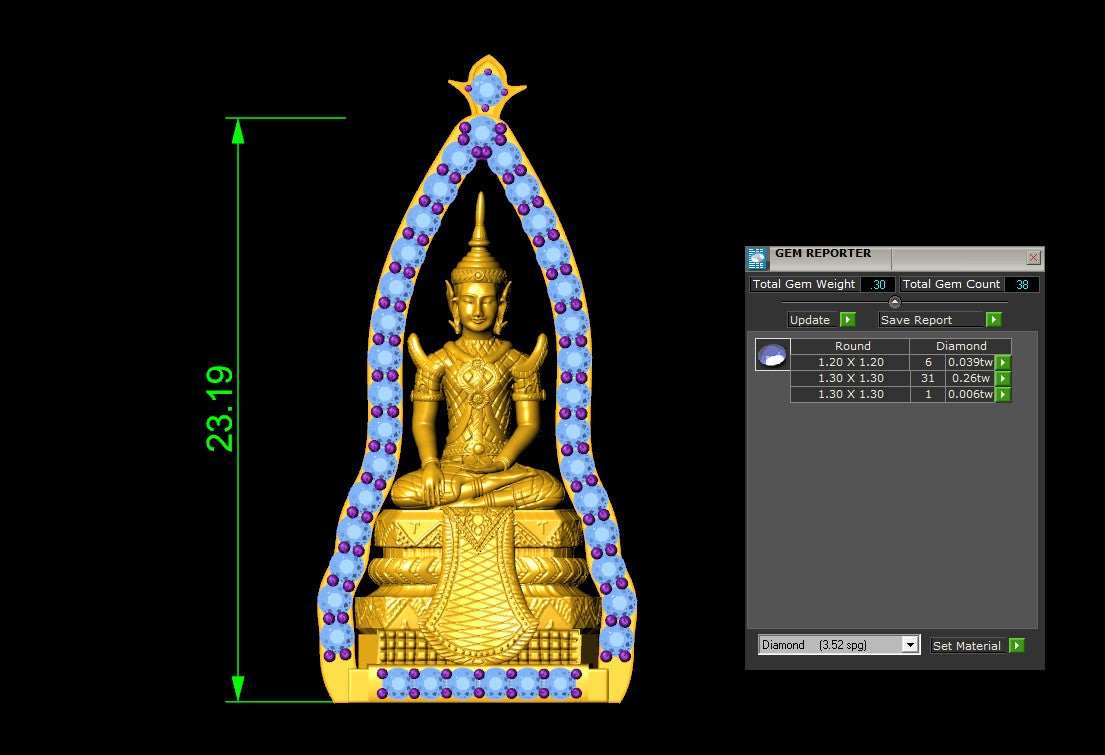Viewport: 1105px width, 755px height.
Task: Click the 23.19 dimension label
Action: point(219,408)
